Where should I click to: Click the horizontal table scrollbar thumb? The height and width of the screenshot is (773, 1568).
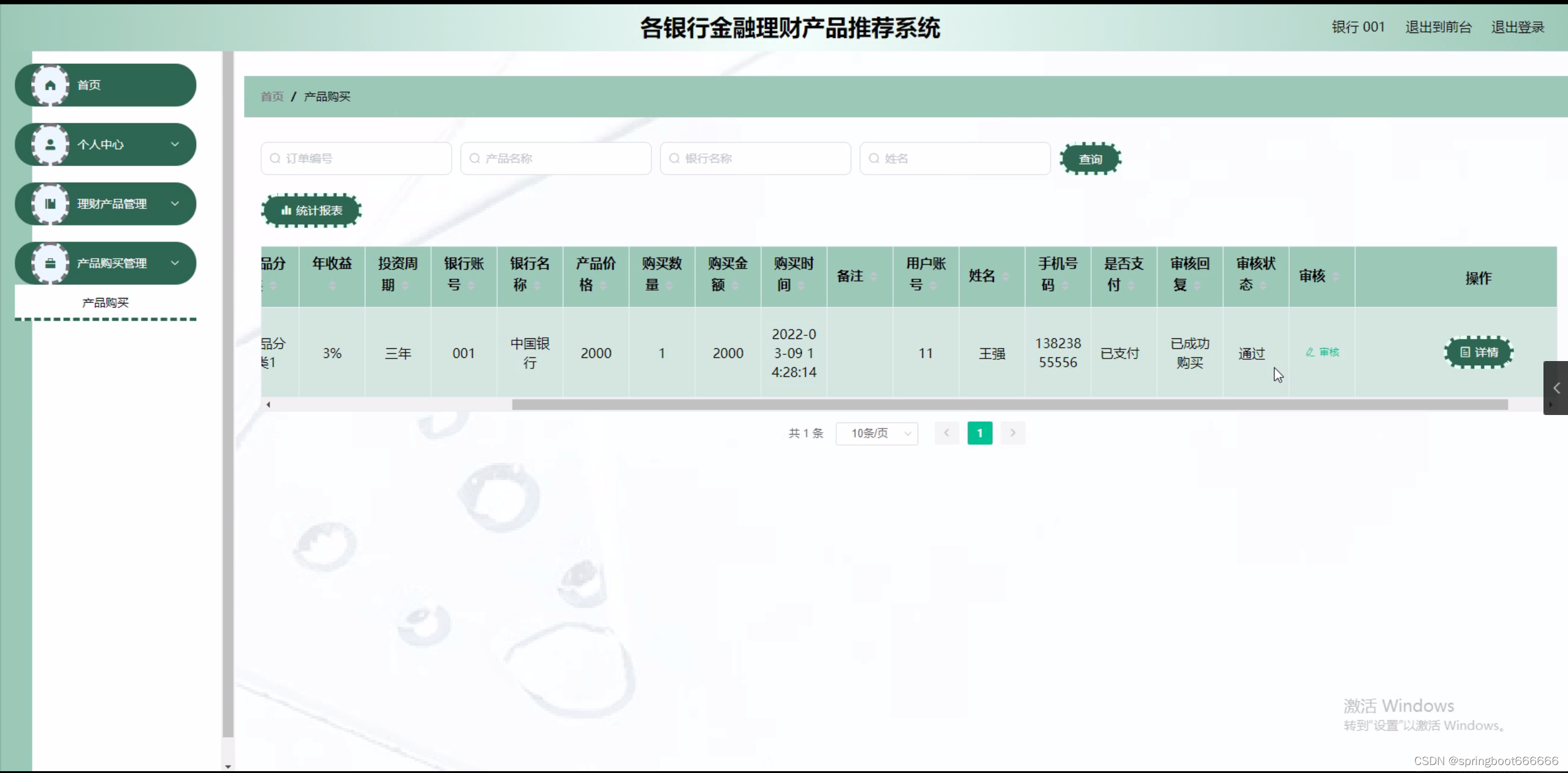click(x=1009, y=405)
